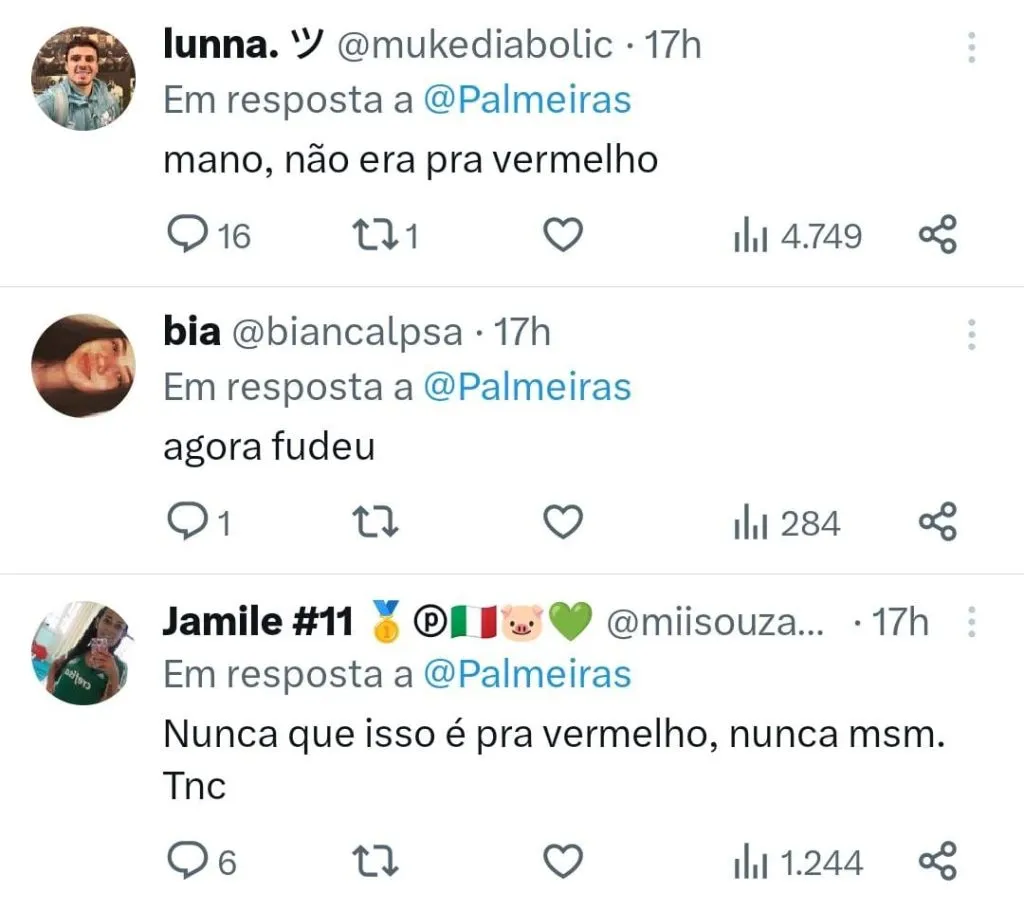Retweet bia's 'agora fudeu' tweet
Viewport: 1024px width, 911px height.
(x=376, y=522)
